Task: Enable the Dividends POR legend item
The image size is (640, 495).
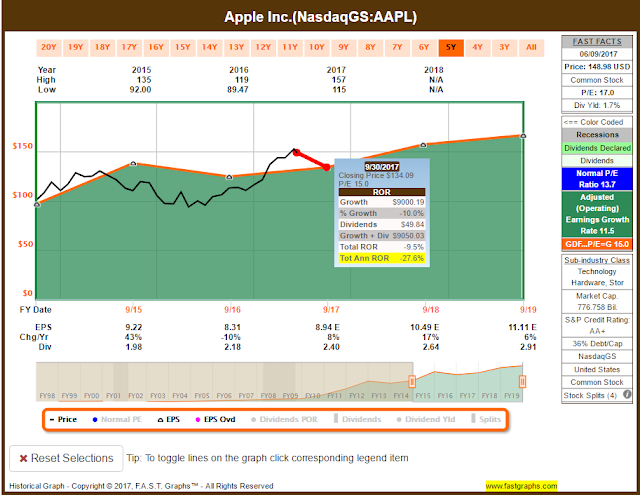Action: click(284, 419)
